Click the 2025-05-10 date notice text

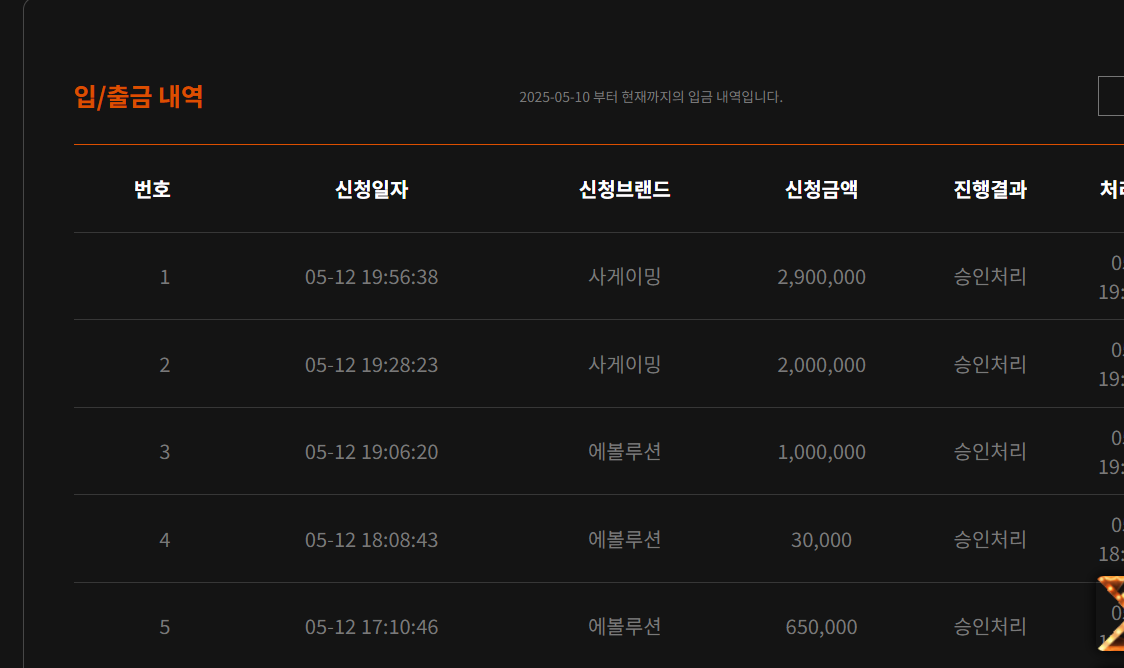(x=651, y=97)
